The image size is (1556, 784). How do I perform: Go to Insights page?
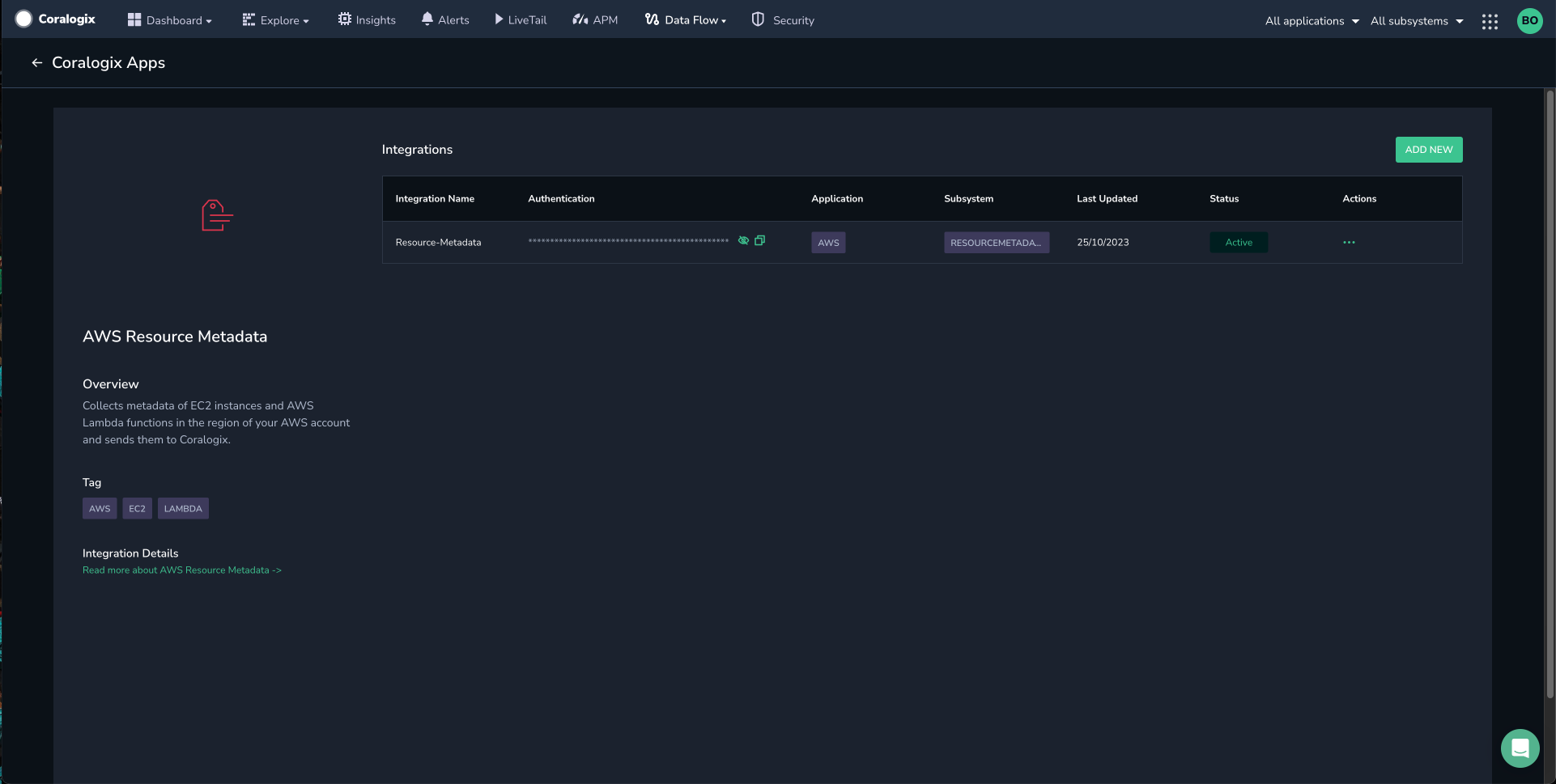click(x=367, y=20)
